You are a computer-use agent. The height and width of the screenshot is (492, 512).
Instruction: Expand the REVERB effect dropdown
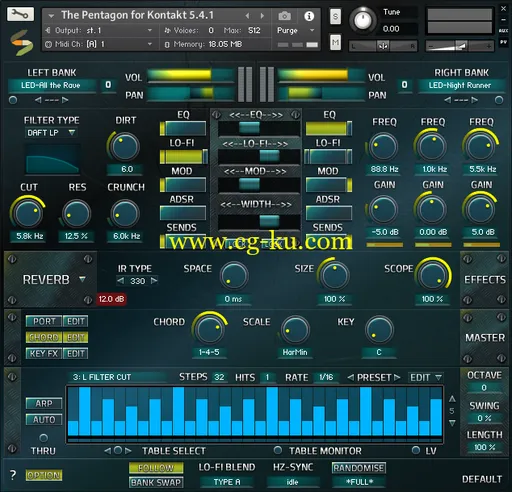pyautogui.click(x=82, y=279)
